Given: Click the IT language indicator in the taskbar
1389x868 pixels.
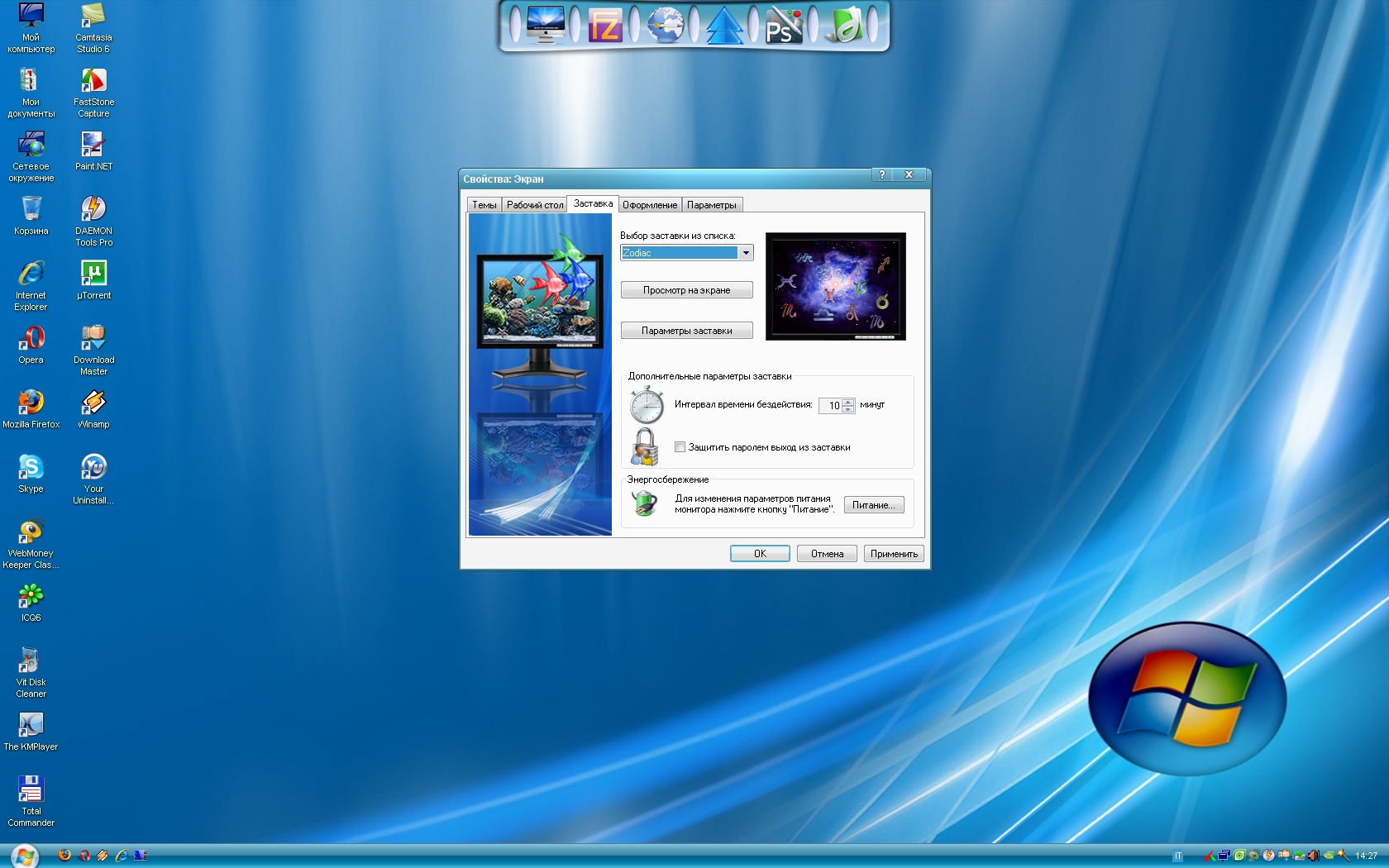Looking at the screenshot, I should click(1177, 856).
